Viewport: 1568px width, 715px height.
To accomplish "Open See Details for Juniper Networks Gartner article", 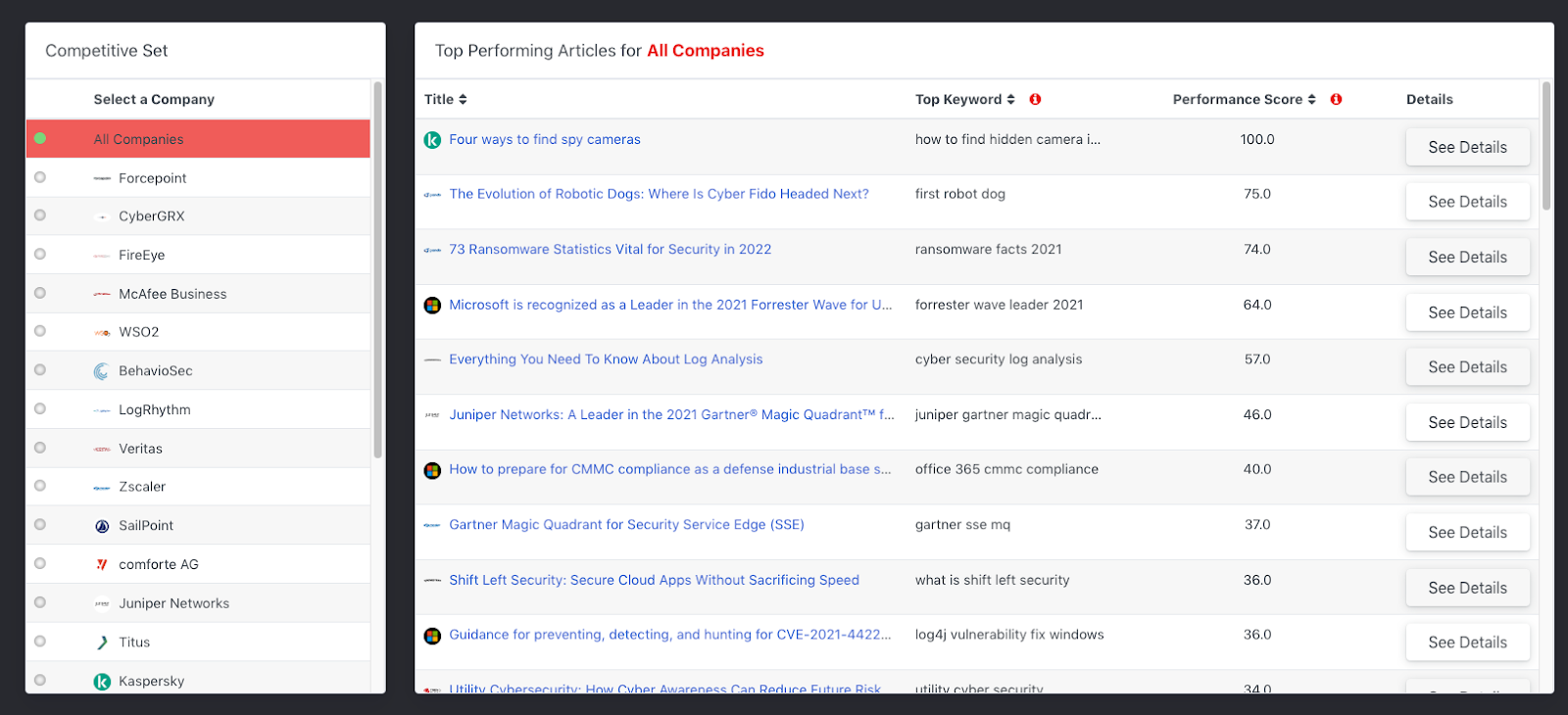I will [x=1467, y=422].
